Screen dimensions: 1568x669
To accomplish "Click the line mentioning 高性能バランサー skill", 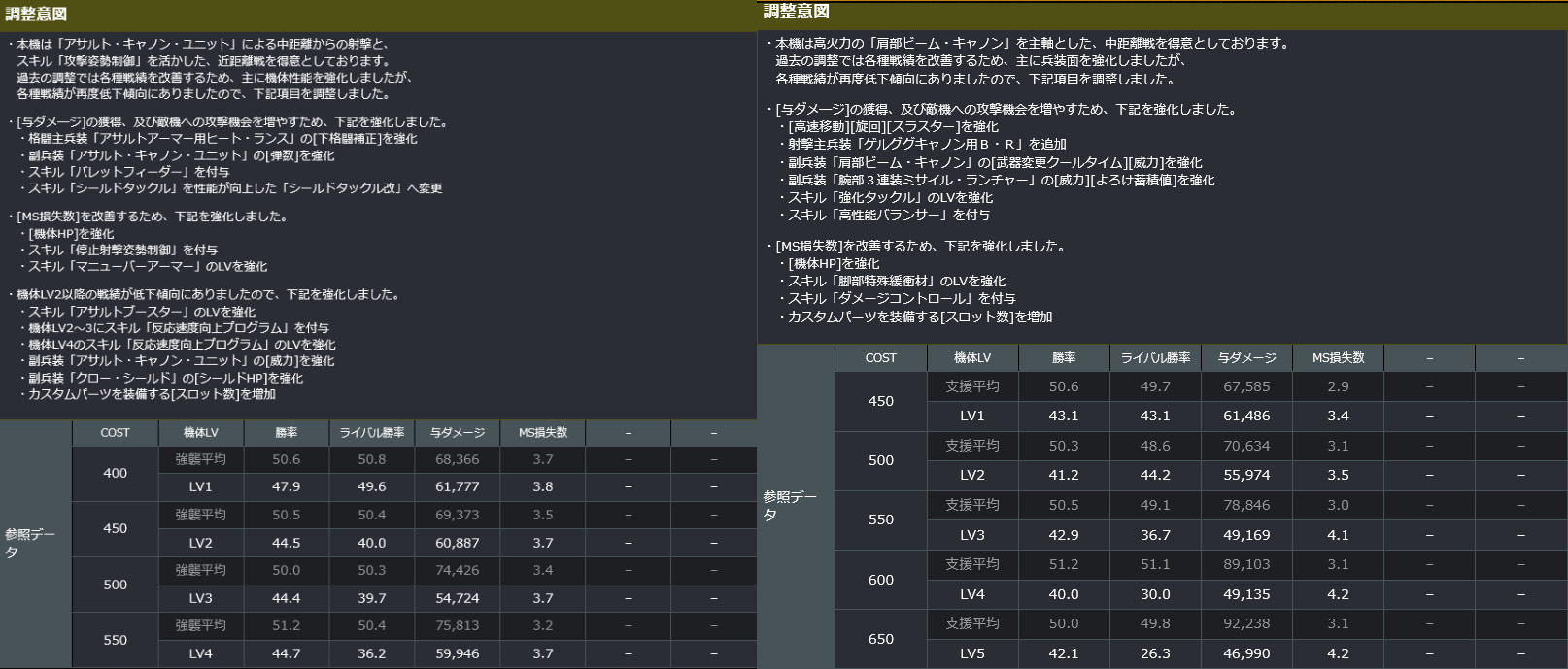I will 889,215.
